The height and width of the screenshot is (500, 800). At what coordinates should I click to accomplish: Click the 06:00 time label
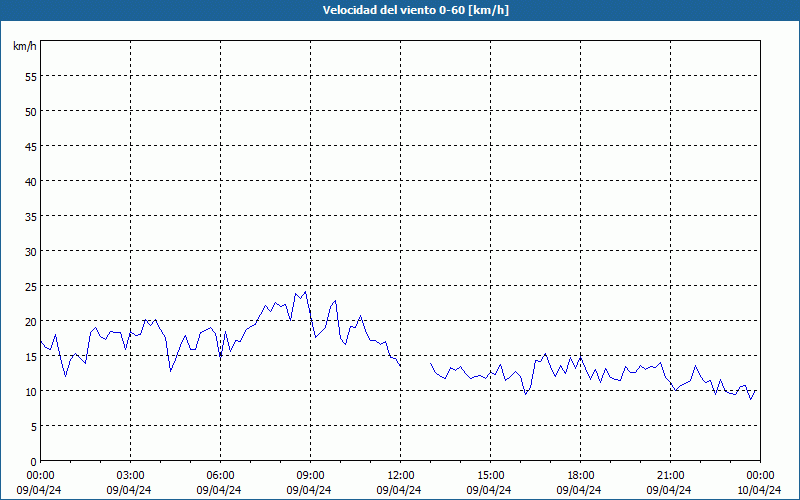[220, 476]
